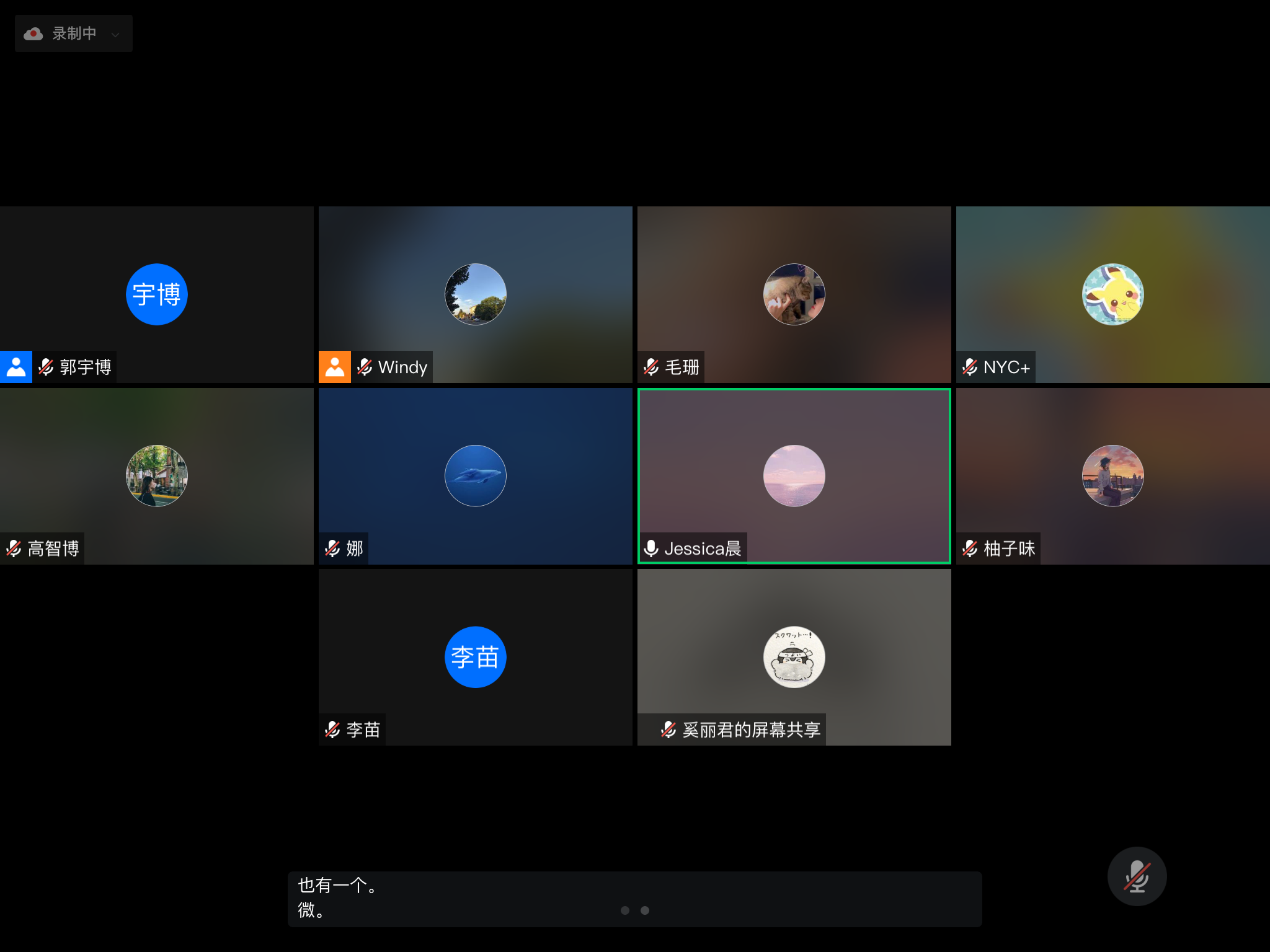Select the first caption page dot
The width and height of the screenshot is (1270, 952).
coord(625,910)
